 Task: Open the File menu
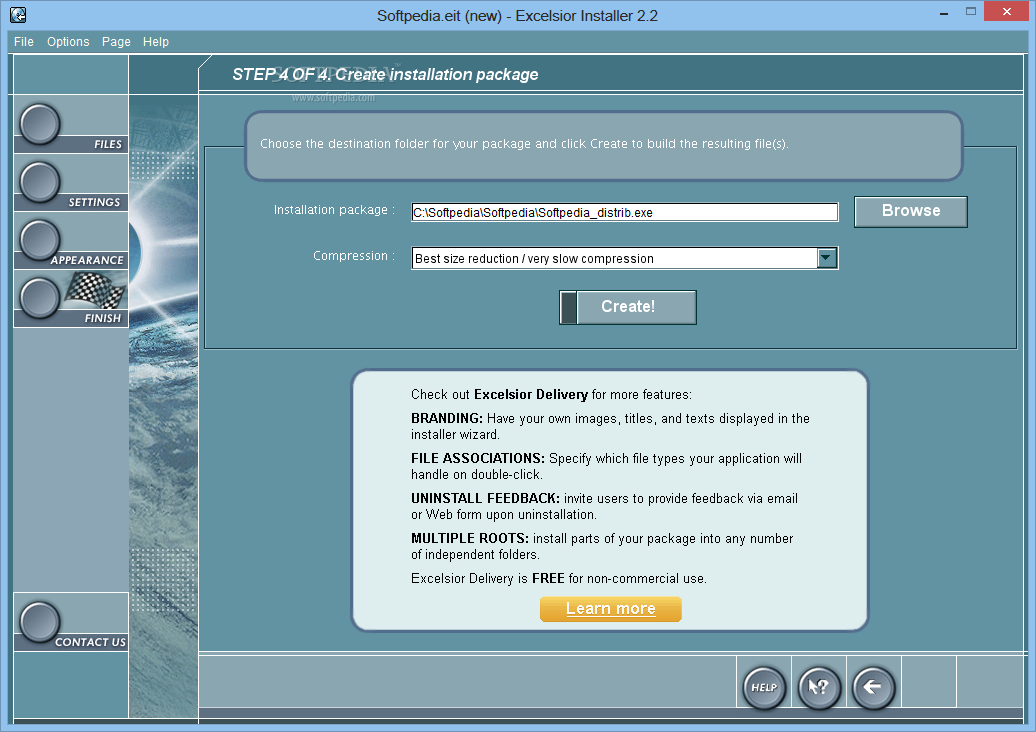click(x=24, y=42)
